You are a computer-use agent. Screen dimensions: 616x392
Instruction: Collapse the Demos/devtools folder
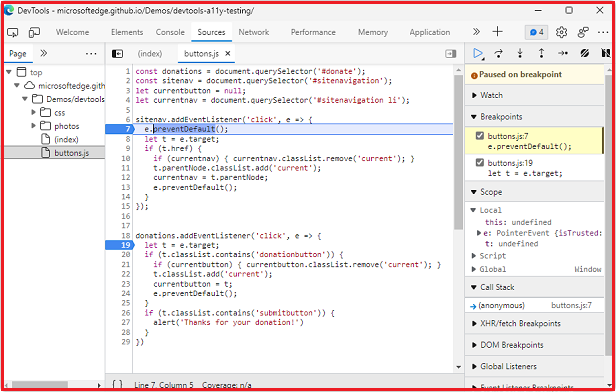pos(25,99)
